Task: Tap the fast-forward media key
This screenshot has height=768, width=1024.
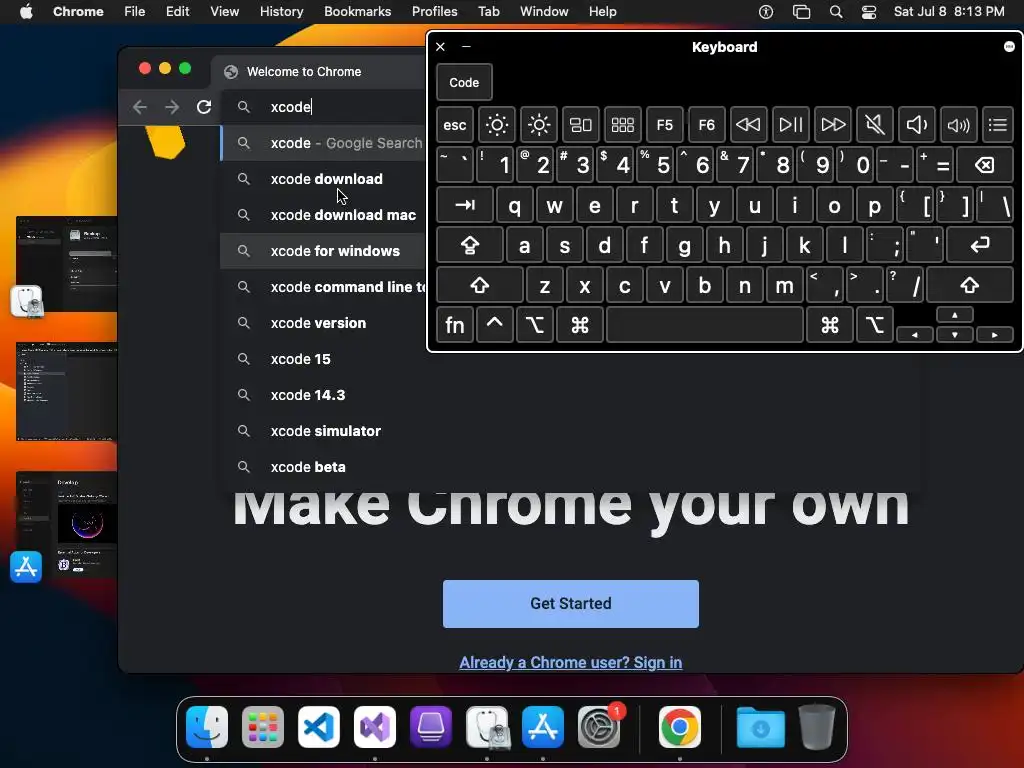Action: 833,125
